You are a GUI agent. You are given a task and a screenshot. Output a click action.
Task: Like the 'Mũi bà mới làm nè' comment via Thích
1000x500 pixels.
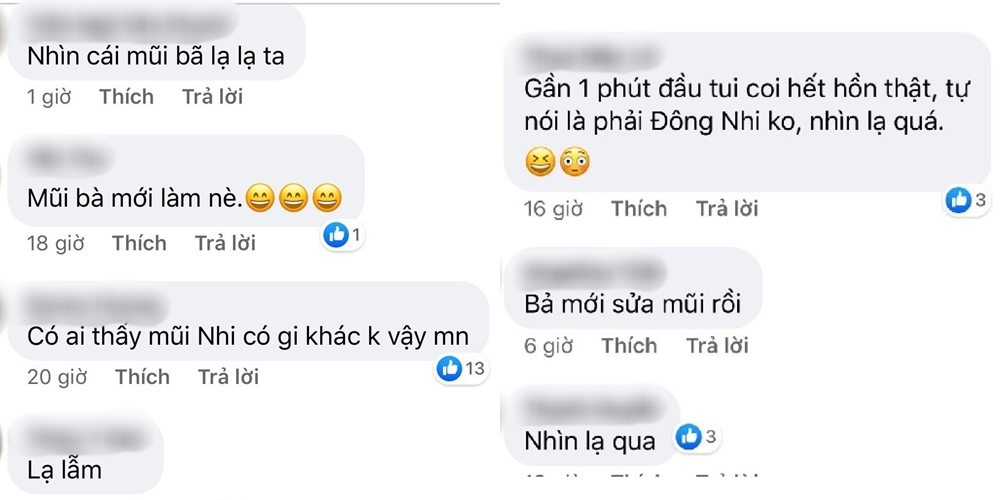coord(139,243)
